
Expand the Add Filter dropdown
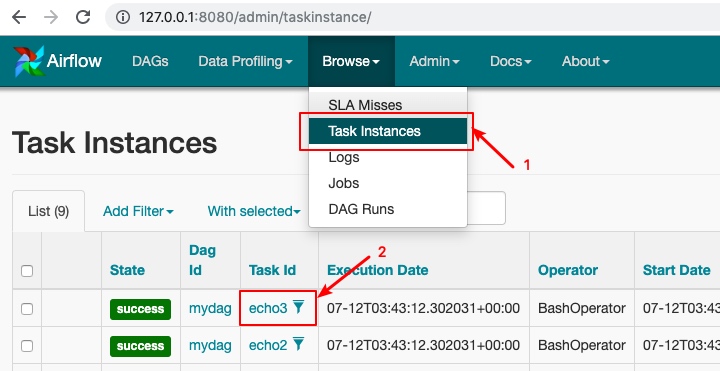tap(138, 211)
